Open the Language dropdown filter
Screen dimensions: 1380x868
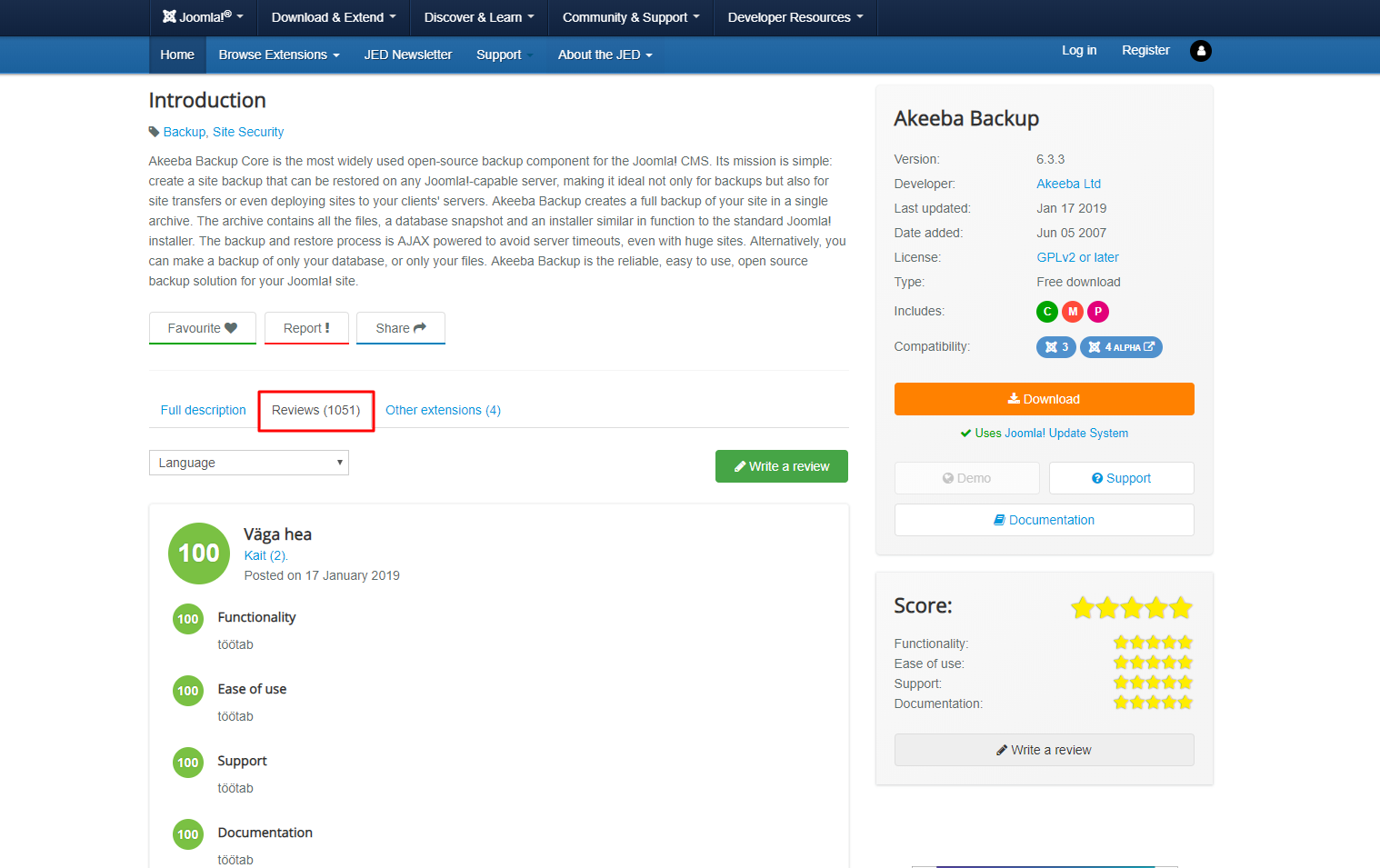[248, 463]
